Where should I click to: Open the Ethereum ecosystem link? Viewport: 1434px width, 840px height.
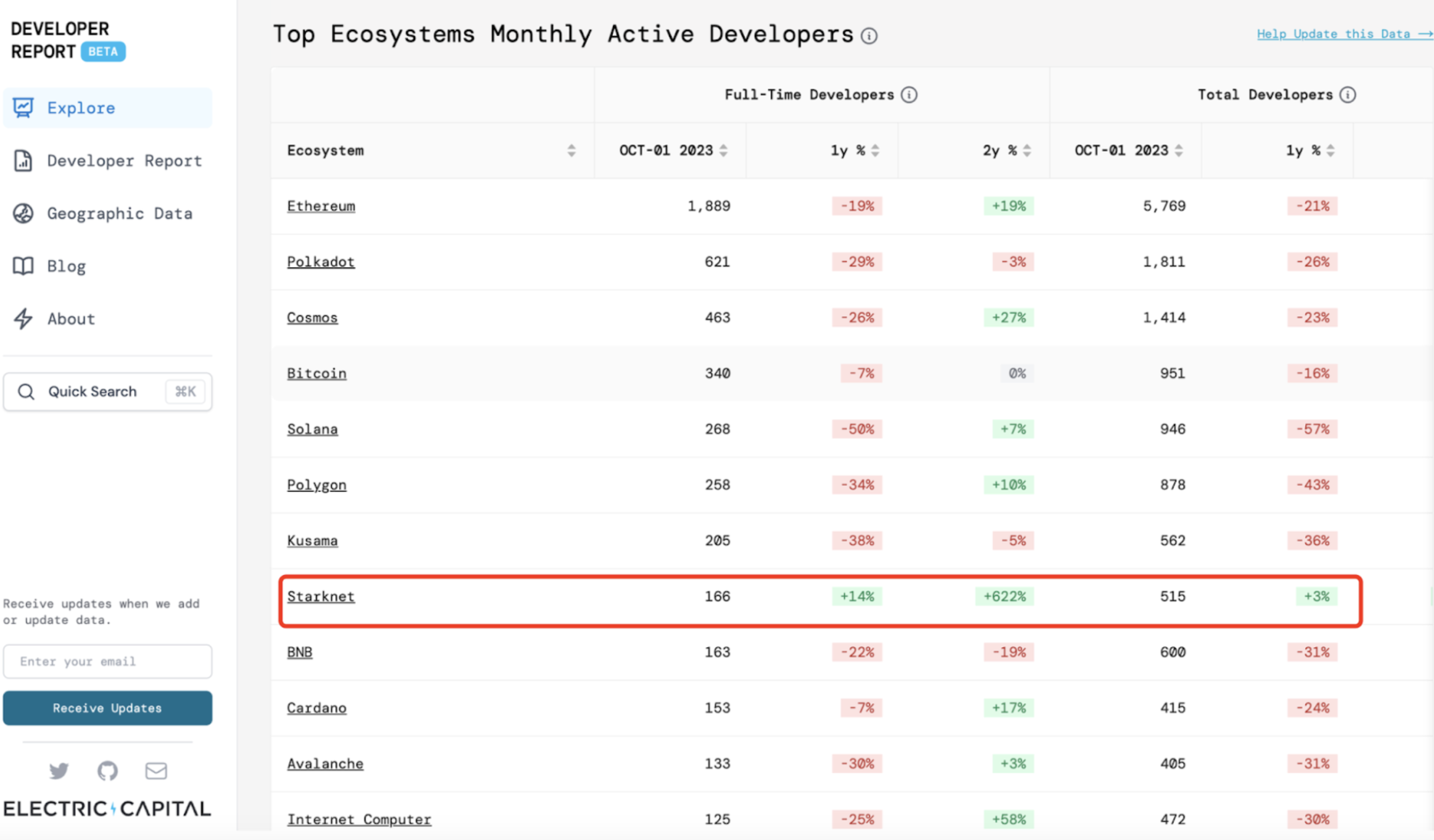pos(321,206)
